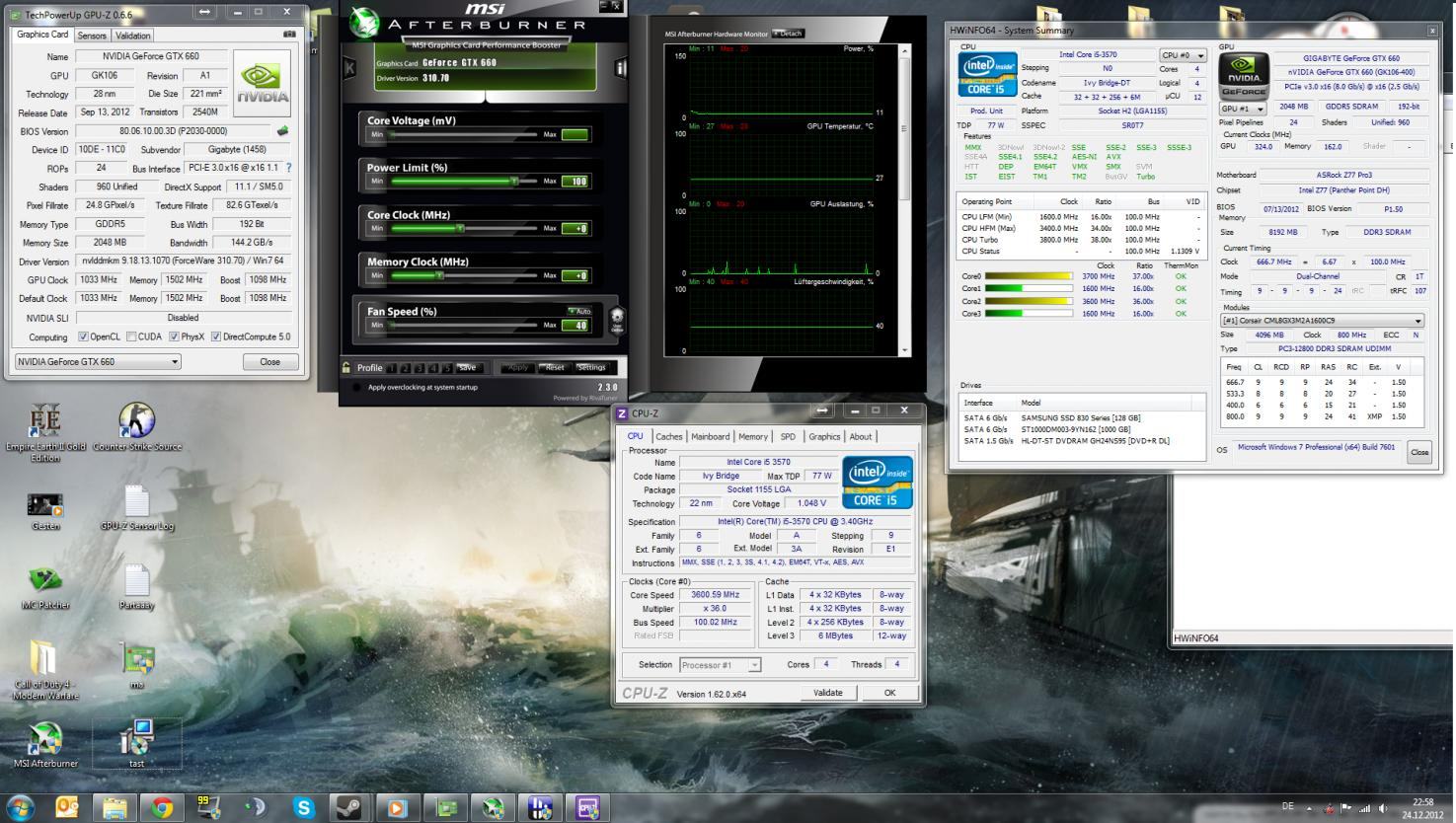
Task: Open the CPU #0 dropdown in HWiNFO64
Action: click(x=1182, y=55)
